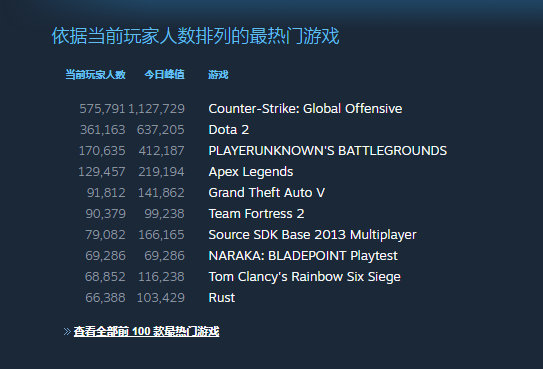Click NARAKA today's peak value 69,286
Image resolution: width=543 pixels, height=369 pixels.
164,256
